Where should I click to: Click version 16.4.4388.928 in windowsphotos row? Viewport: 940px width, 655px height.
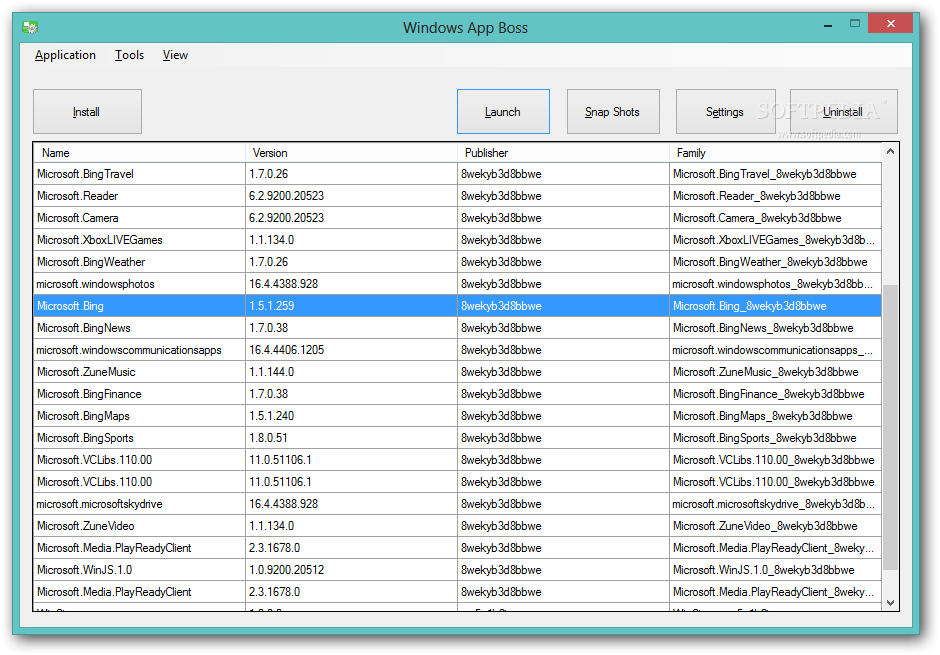(x=351, y=284)
